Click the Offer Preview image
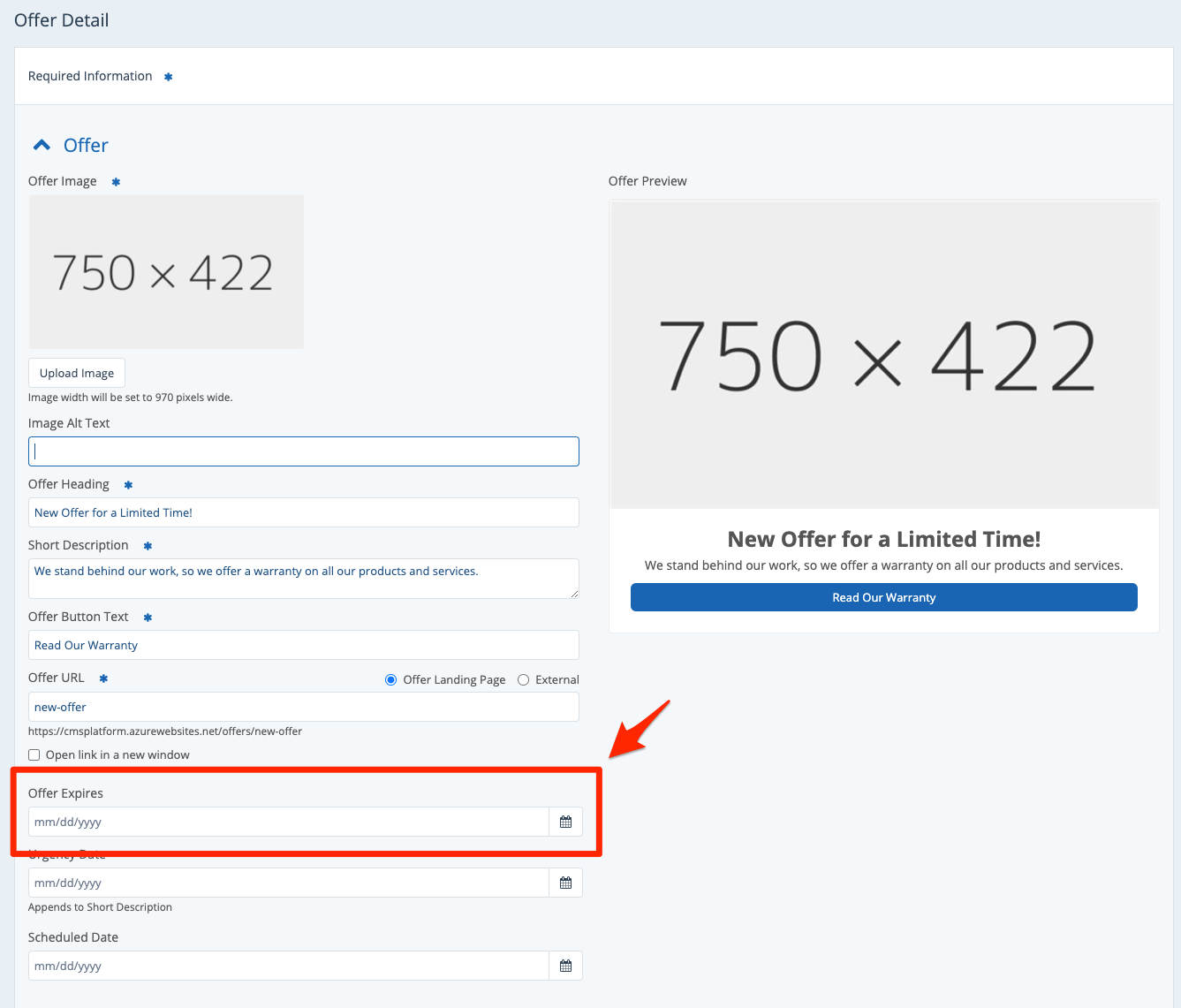The width and height of the screenshot is (1181, 1008). pos(883,354)
